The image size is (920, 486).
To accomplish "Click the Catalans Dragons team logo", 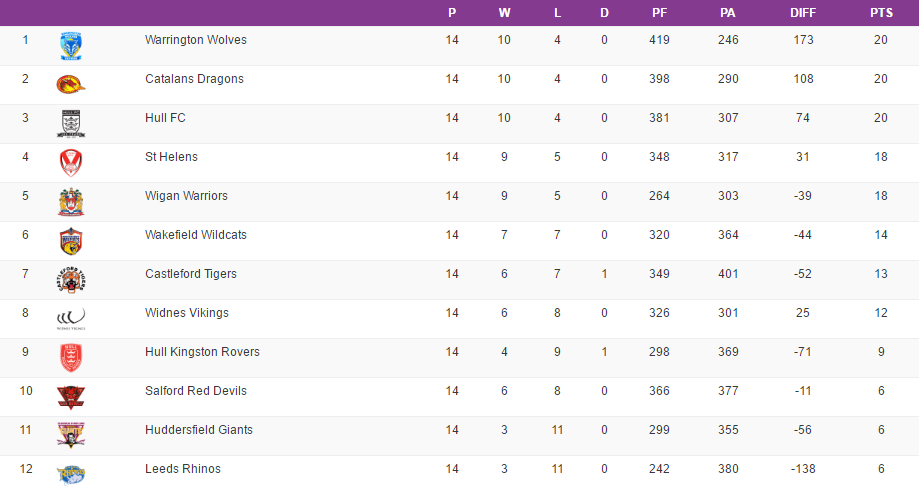I will coord(71,84).
